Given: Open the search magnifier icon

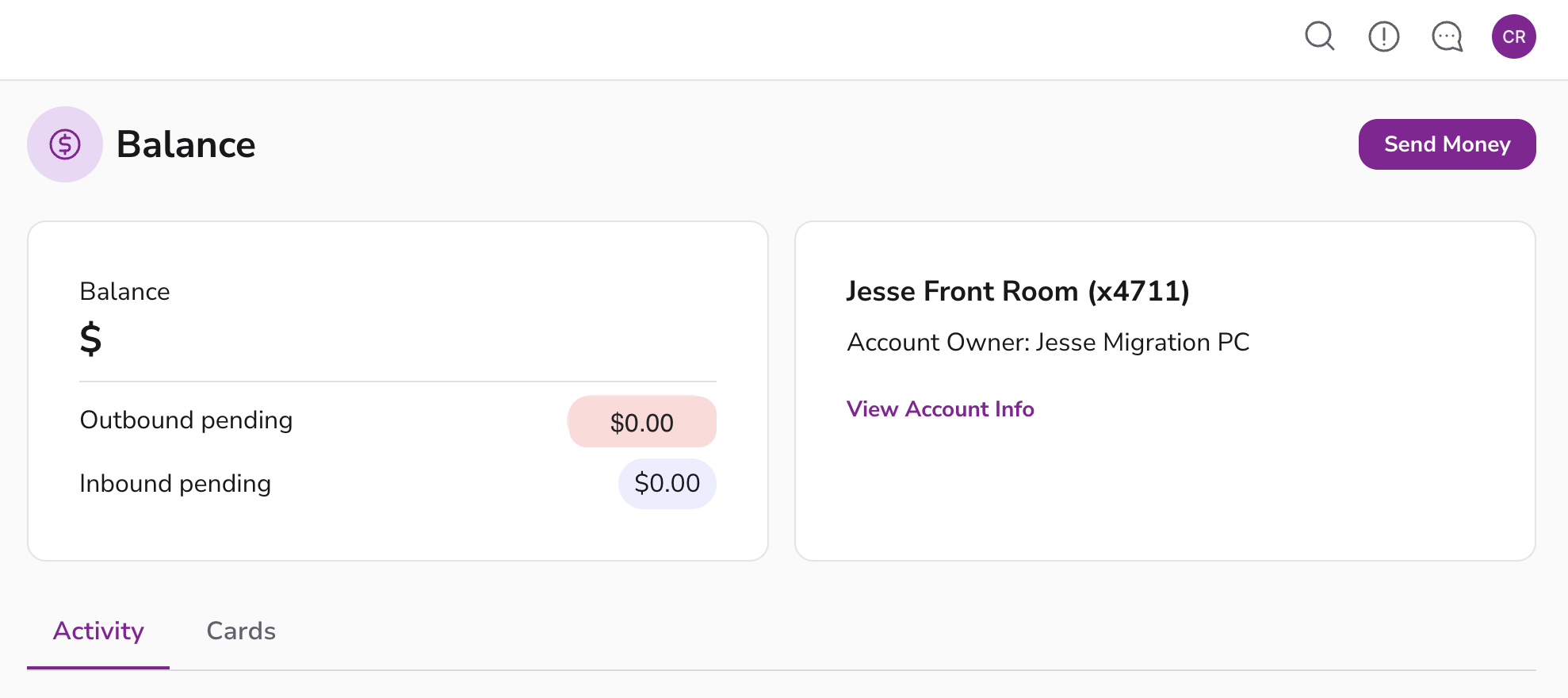Looking at the screenshot, I should [1320, 36].
